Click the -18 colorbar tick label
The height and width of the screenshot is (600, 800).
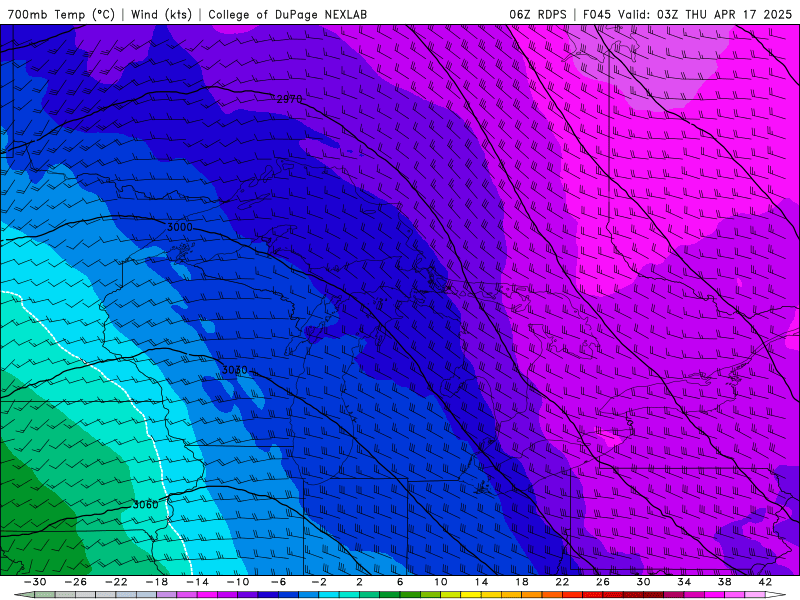pos(157,582)
